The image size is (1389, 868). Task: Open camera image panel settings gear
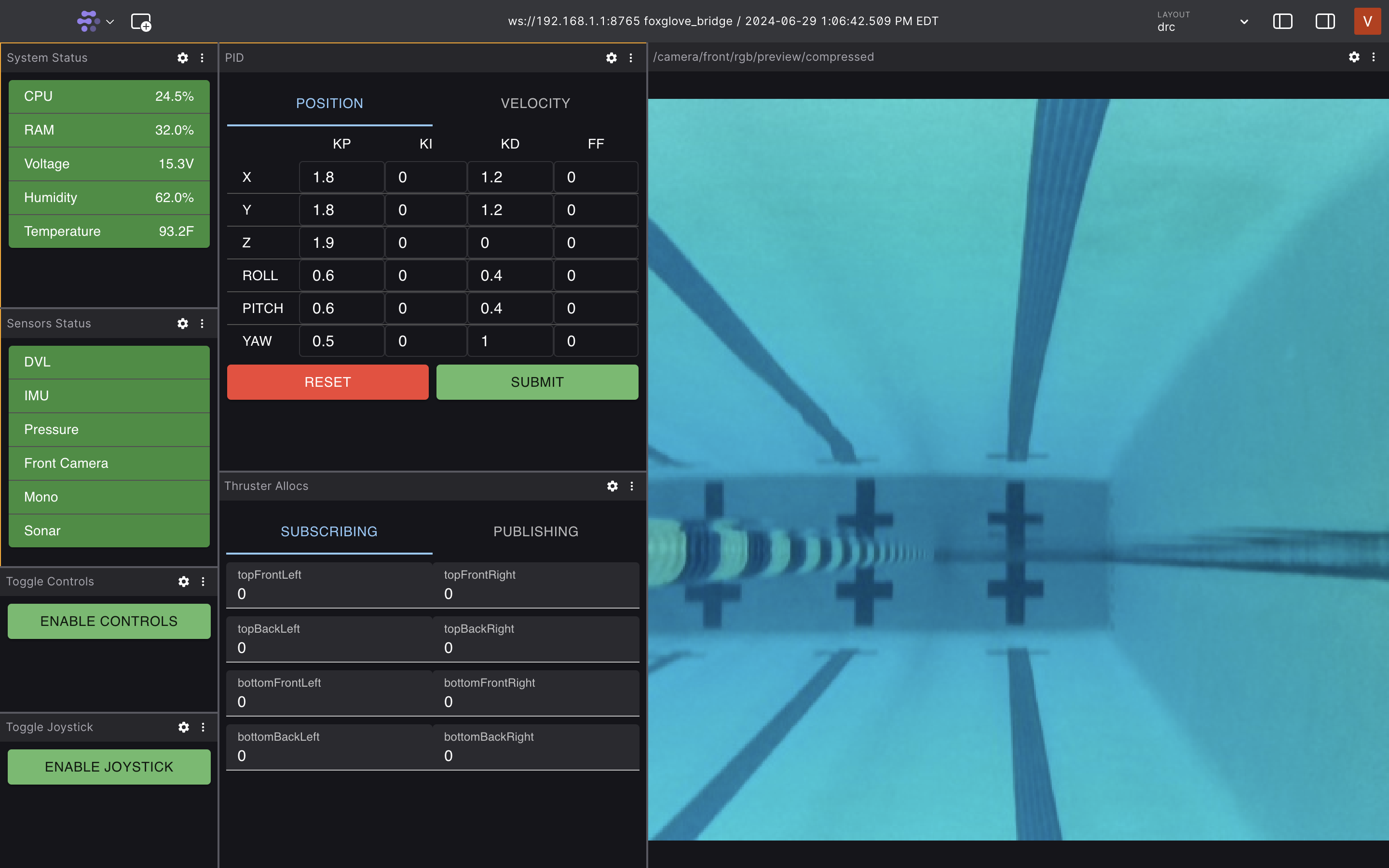pos(1354,57)
